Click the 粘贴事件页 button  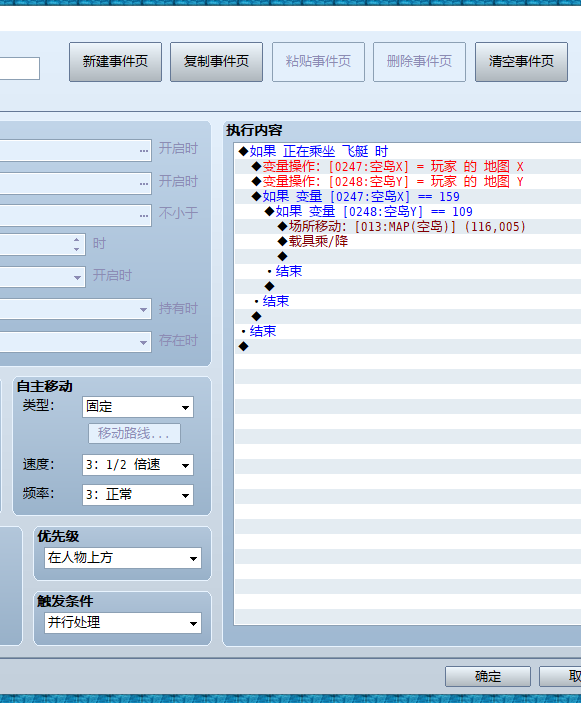(x=318, y=62)
